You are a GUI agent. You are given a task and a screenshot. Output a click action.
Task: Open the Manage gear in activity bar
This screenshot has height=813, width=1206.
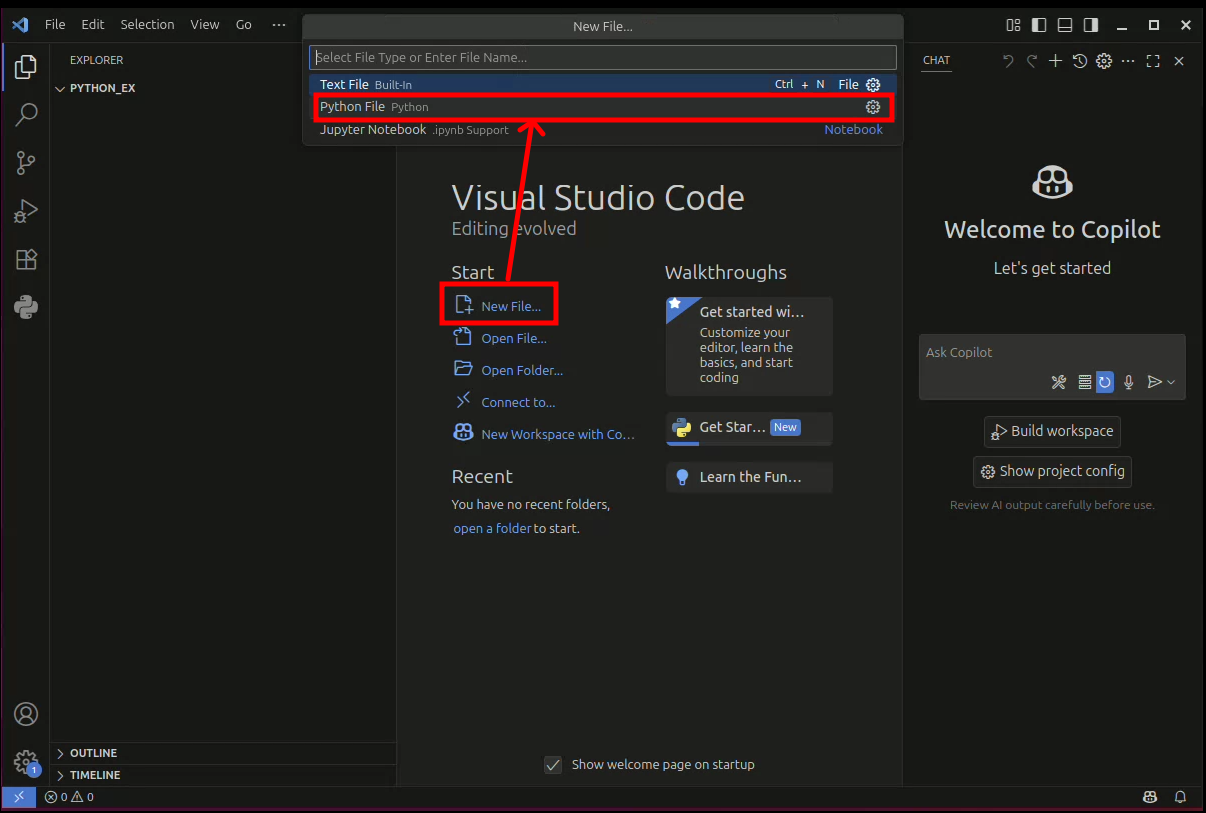[x=26, y=762]
